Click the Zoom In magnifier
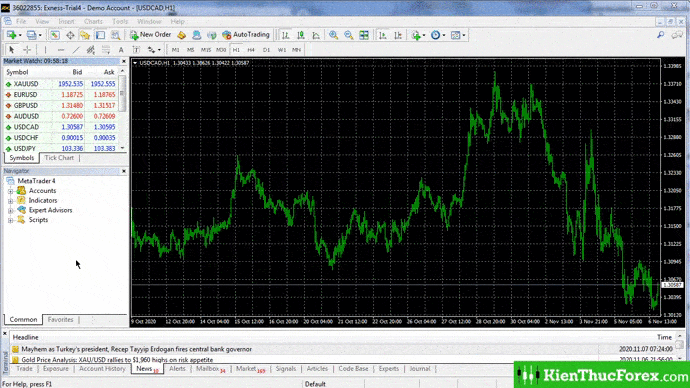The height and width of the screenshot is (388, 690). tap(334, 35)
